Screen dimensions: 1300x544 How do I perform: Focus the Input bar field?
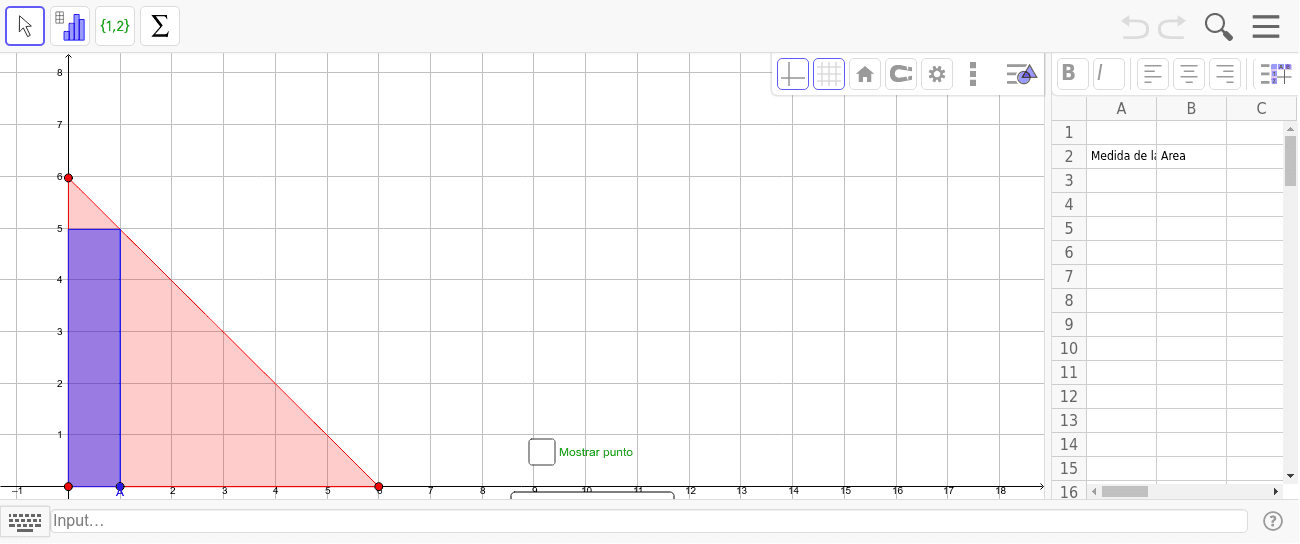coord(648,521)
